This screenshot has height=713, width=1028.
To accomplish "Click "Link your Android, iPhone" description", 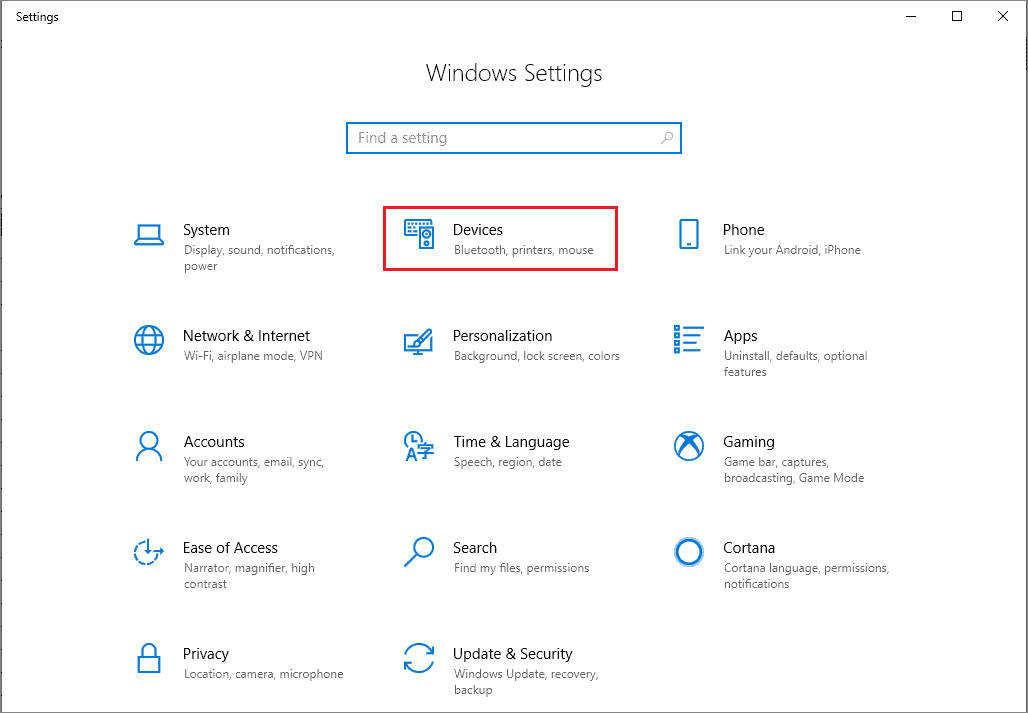I will (792, 250).
